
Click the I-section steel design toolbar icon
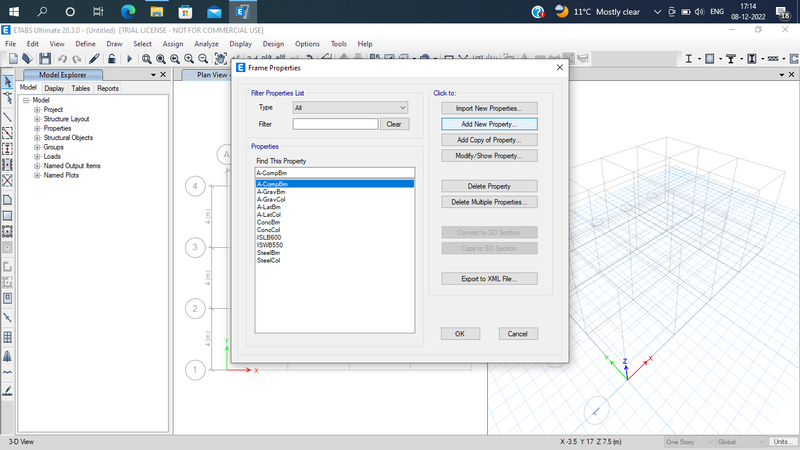[x=688, y=59]
